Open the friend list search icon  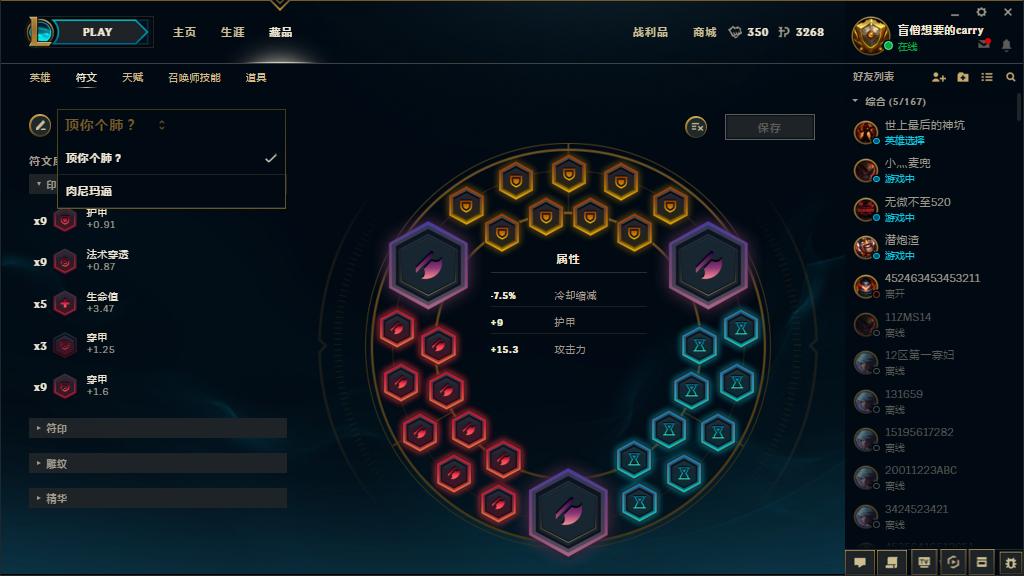[x=1010, y=77]
